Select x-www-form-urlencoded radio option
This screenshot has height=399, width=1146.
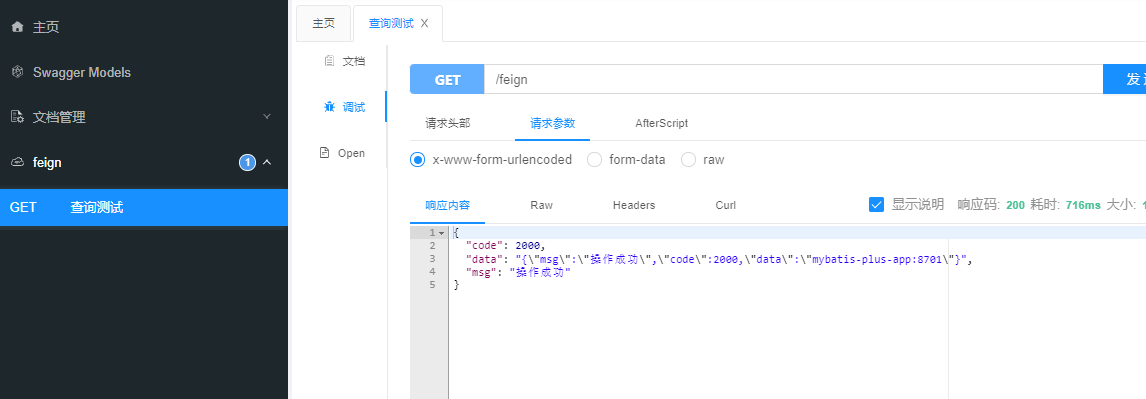click(x=417, y=159)
